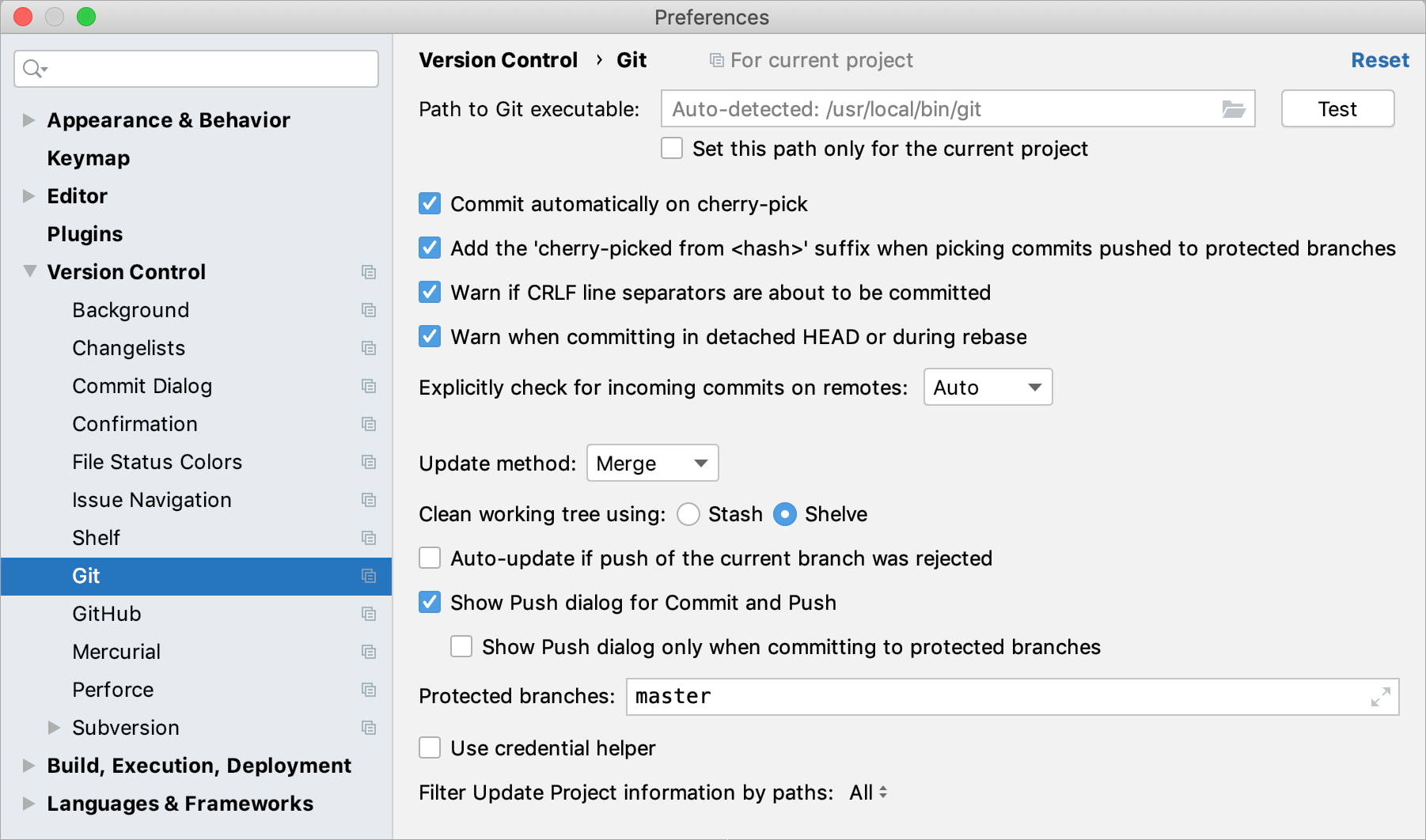The height and width of the screenshot is (840, 1426).
Task: Click the Protected branches 'master' field
Action: (1012, 697)
